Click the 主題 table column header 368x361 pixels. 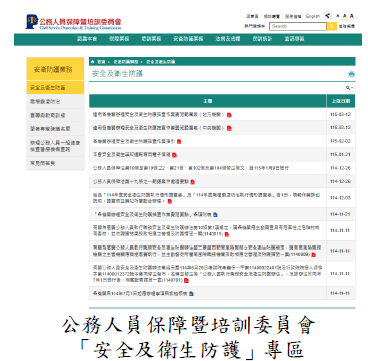(x=208, y=101)
